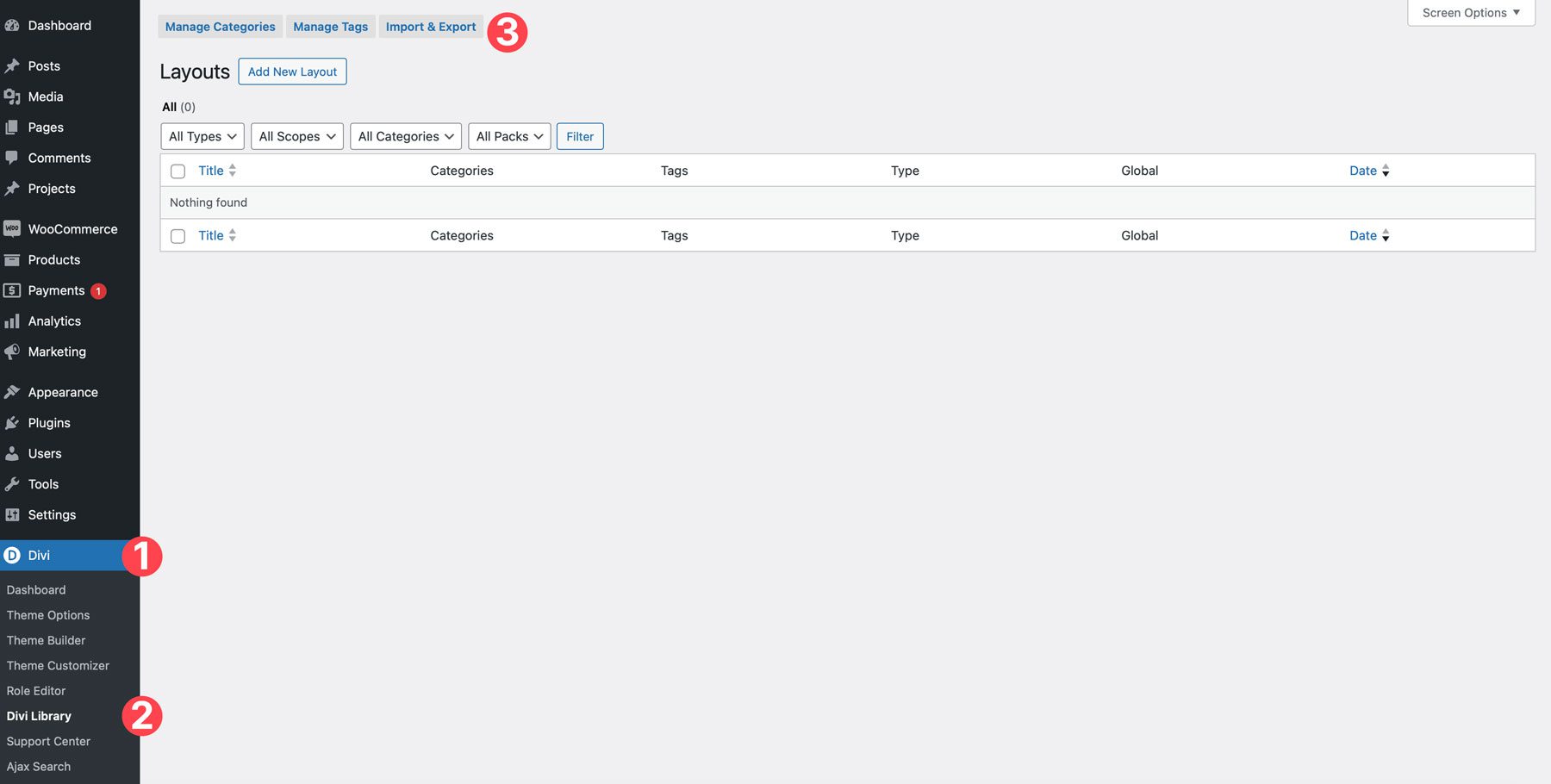Tick the select-all checkbox in the table header
1551x784 pixels.
coord(178,171)
